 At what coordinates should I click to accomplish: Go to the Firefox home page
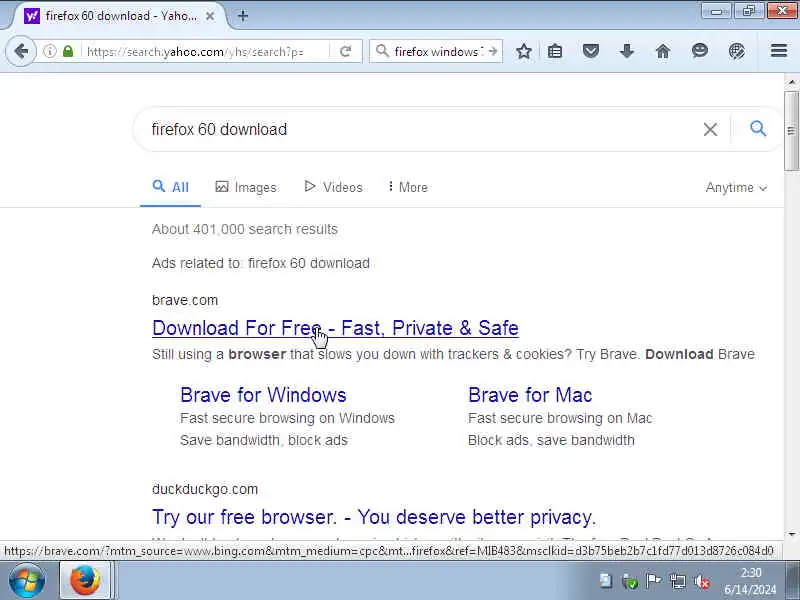(663, 51)
